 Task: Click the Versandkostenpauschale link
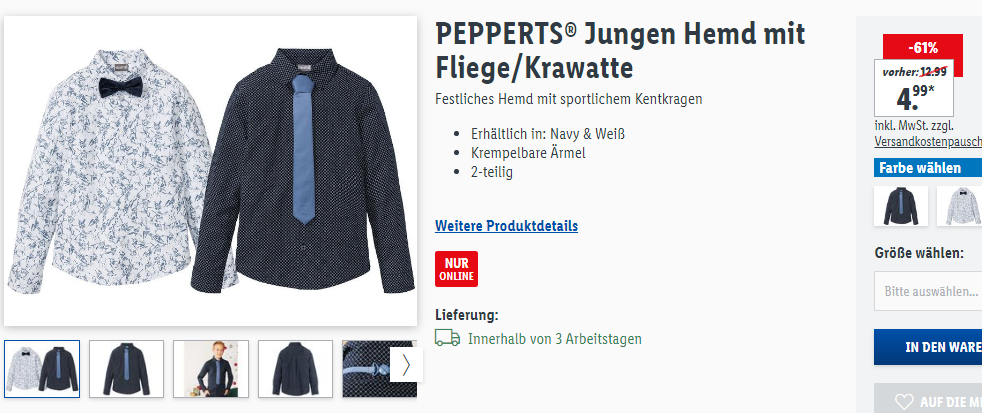tap(928, 142)
